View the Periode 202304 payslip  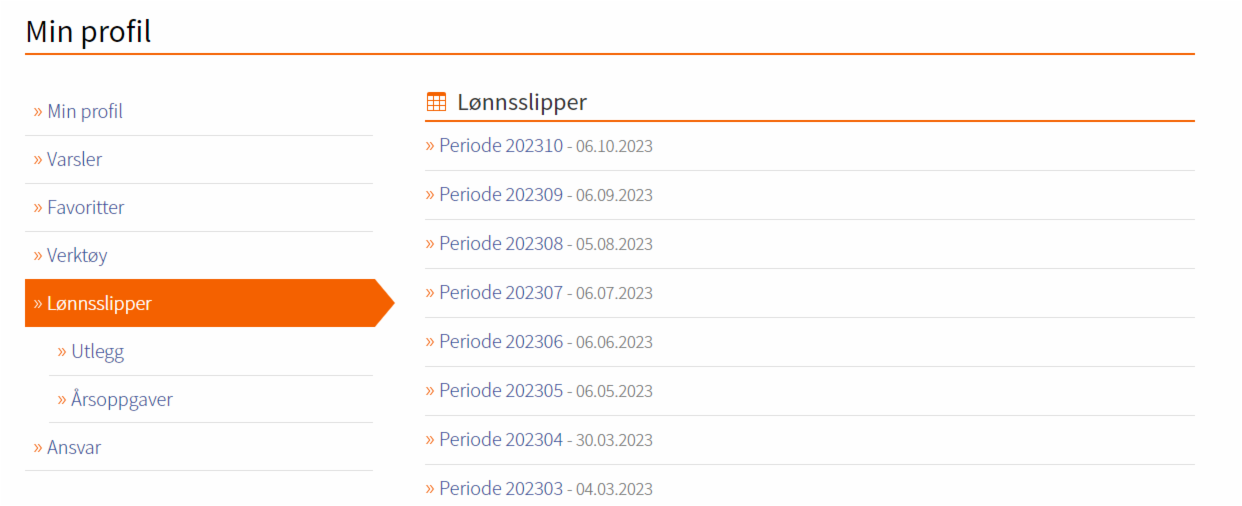click(501, 439)
